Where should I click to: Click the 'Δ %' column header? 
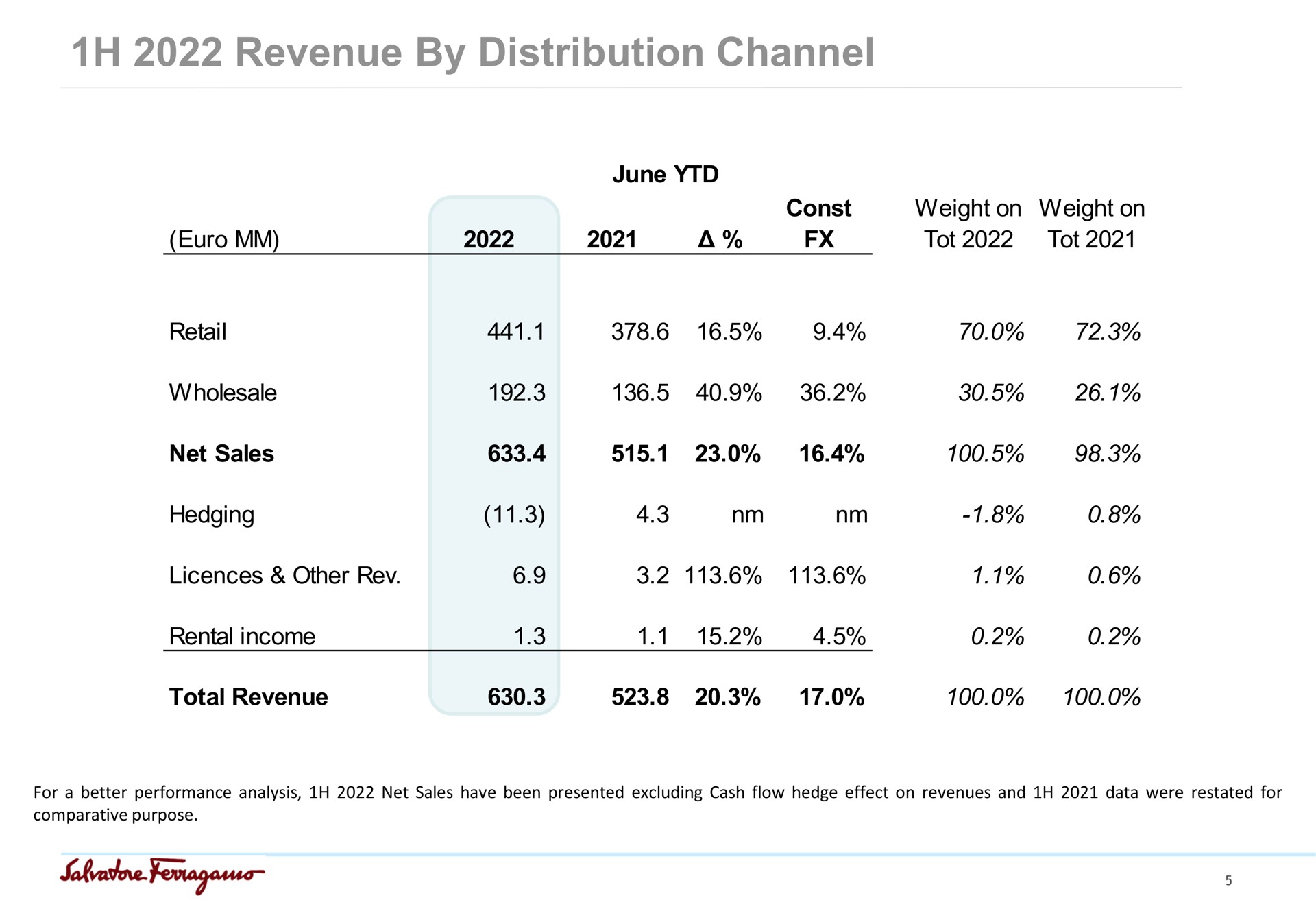point(720,239)
